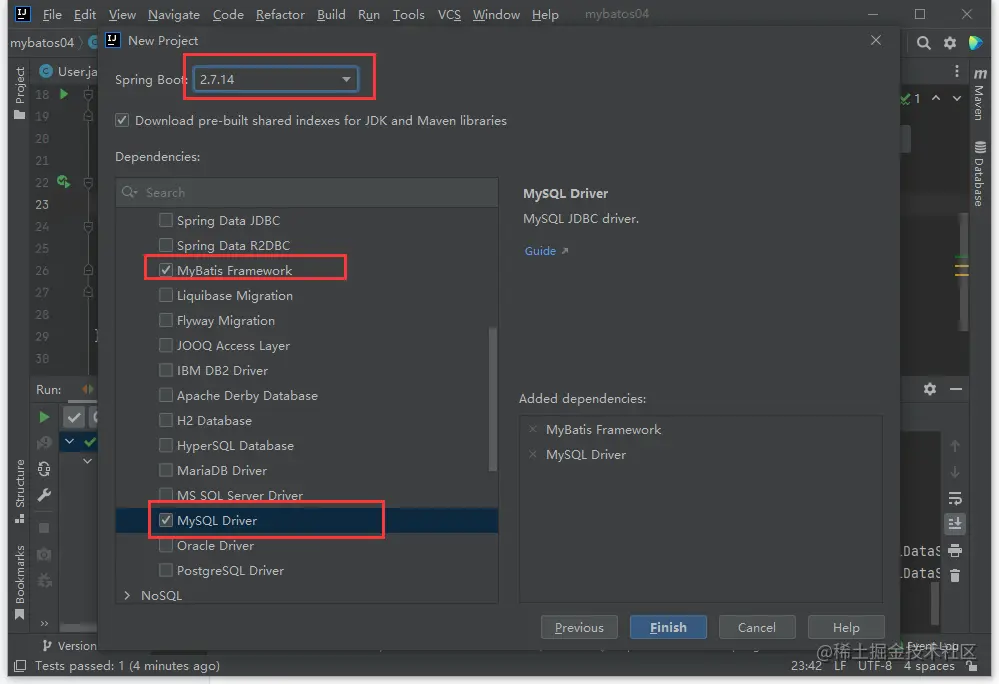Open the Structure tool window
Image resolution: width=999 pixels, height=684 pixels.
(x=20, y=491)
